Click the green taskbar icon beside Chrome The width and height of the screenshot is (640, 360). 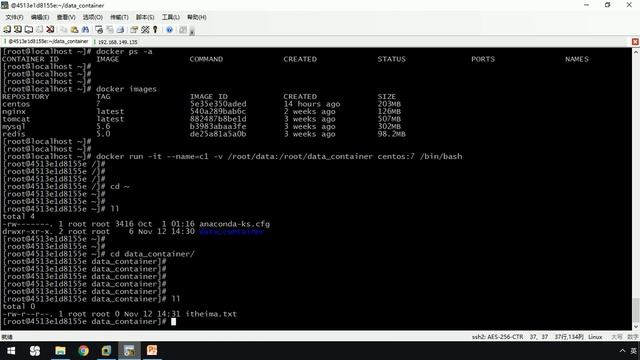107,351
